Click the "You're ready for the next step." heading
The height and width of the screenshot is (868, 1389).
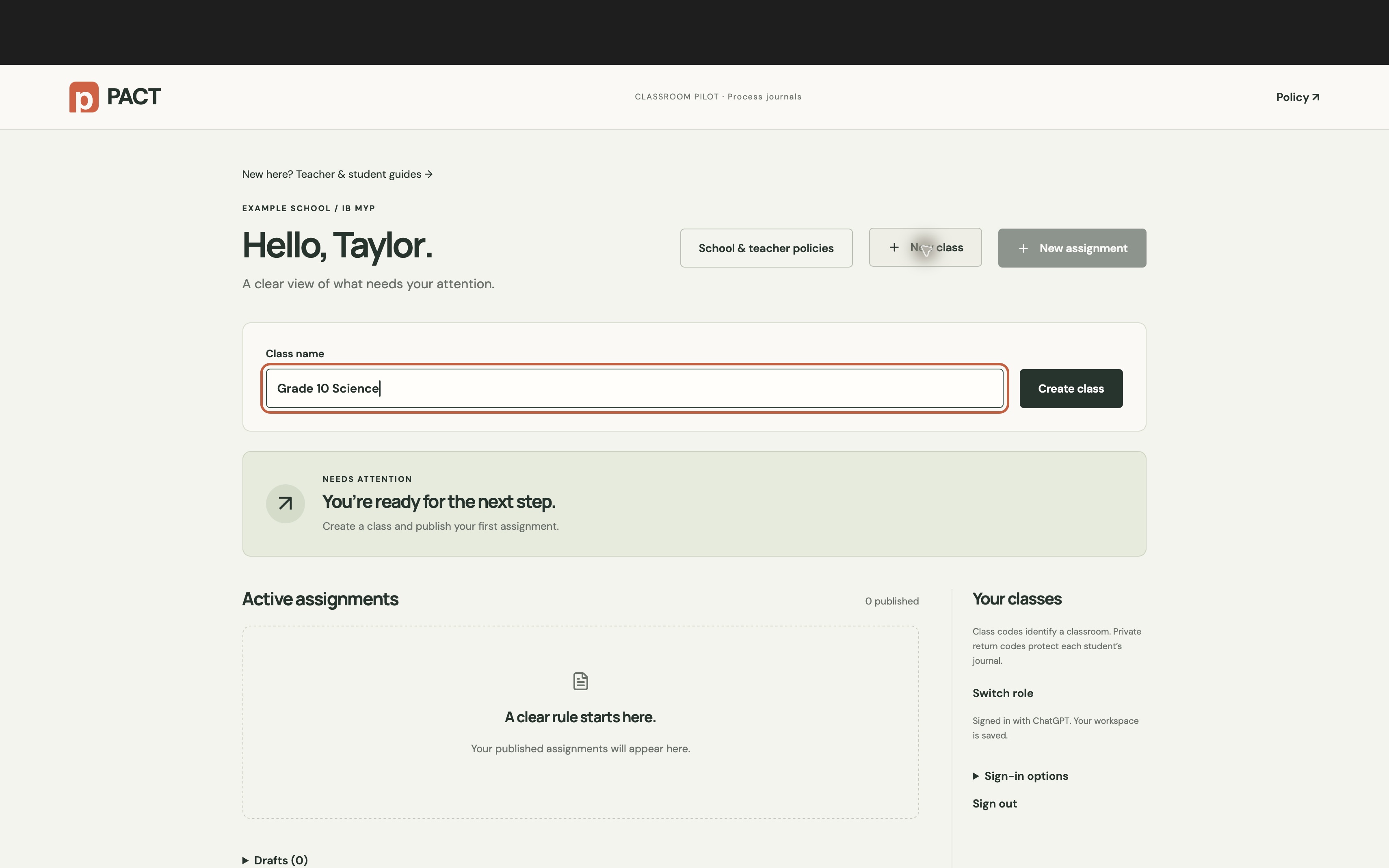439,502
